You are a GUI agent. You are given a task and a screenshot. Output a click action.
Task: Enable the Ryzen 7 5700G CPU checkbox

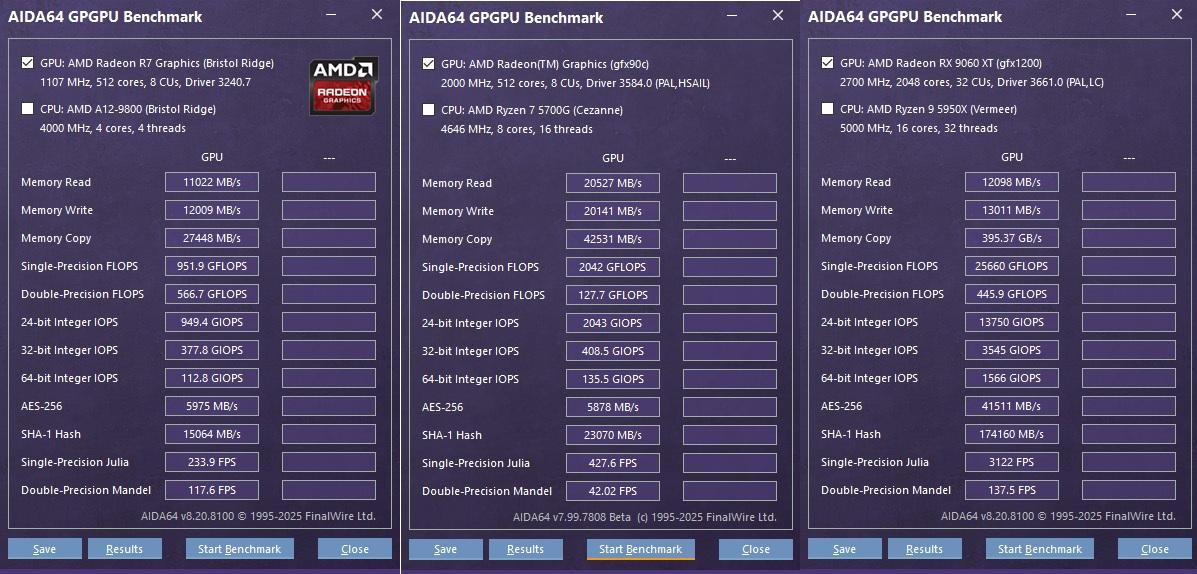click(428, 110)
